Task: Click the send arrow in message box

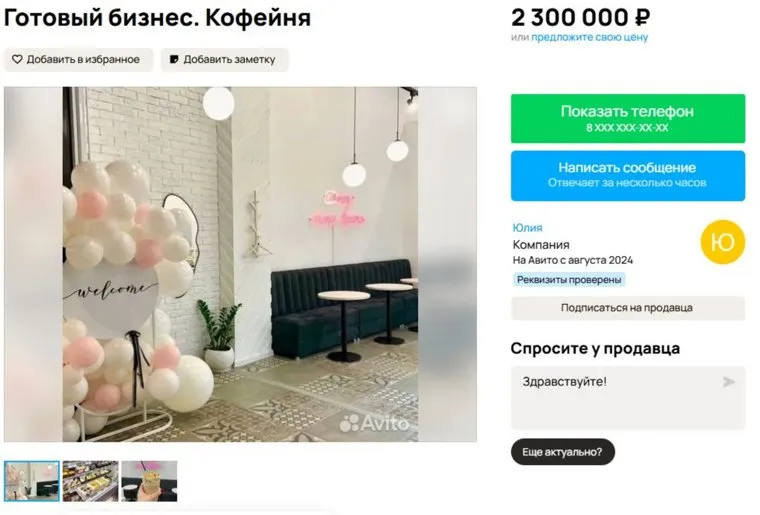Action: 728,382
